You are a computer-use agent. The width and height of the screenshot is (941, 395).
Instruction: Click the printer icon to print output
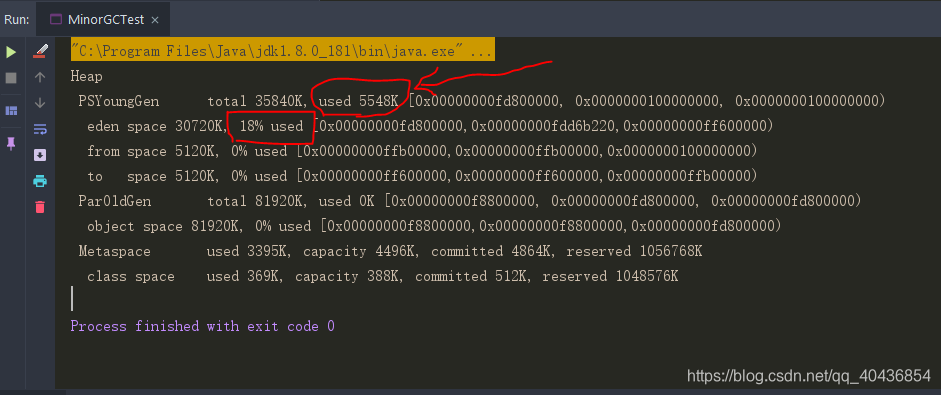pos(40,181)
